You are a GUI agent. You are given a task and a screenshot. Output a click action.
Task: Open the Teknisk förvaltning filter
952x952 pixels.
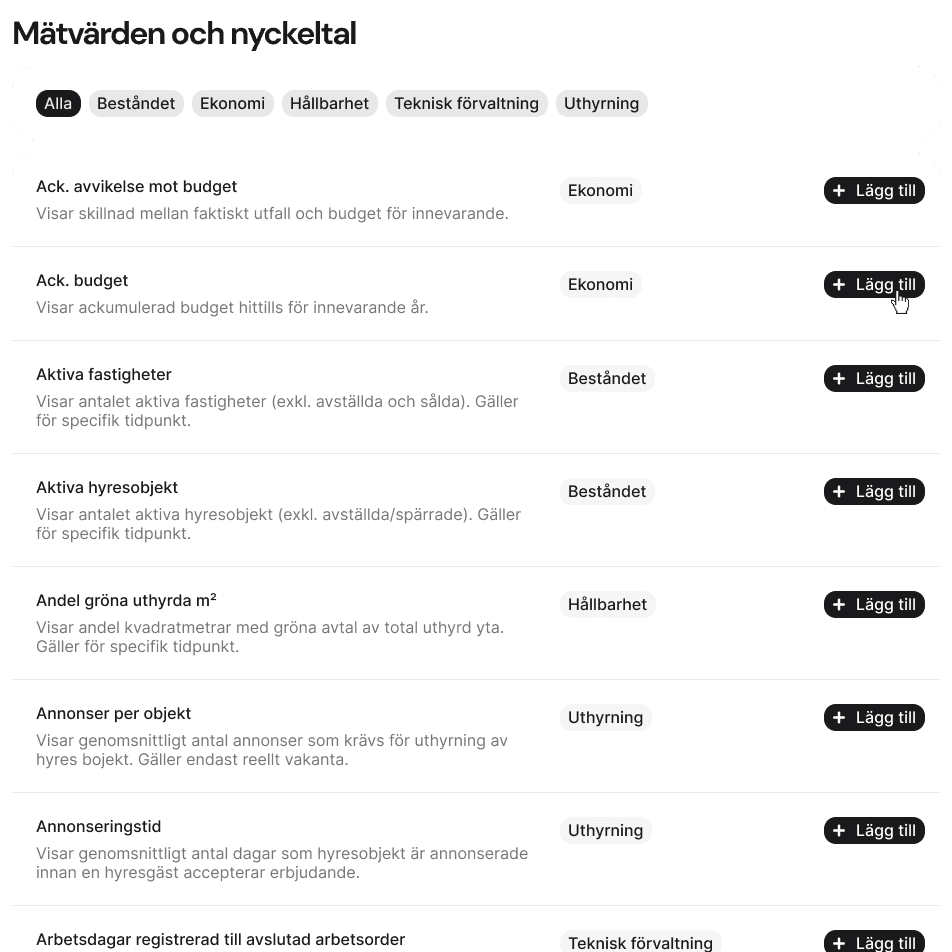(x=466, y=103)
